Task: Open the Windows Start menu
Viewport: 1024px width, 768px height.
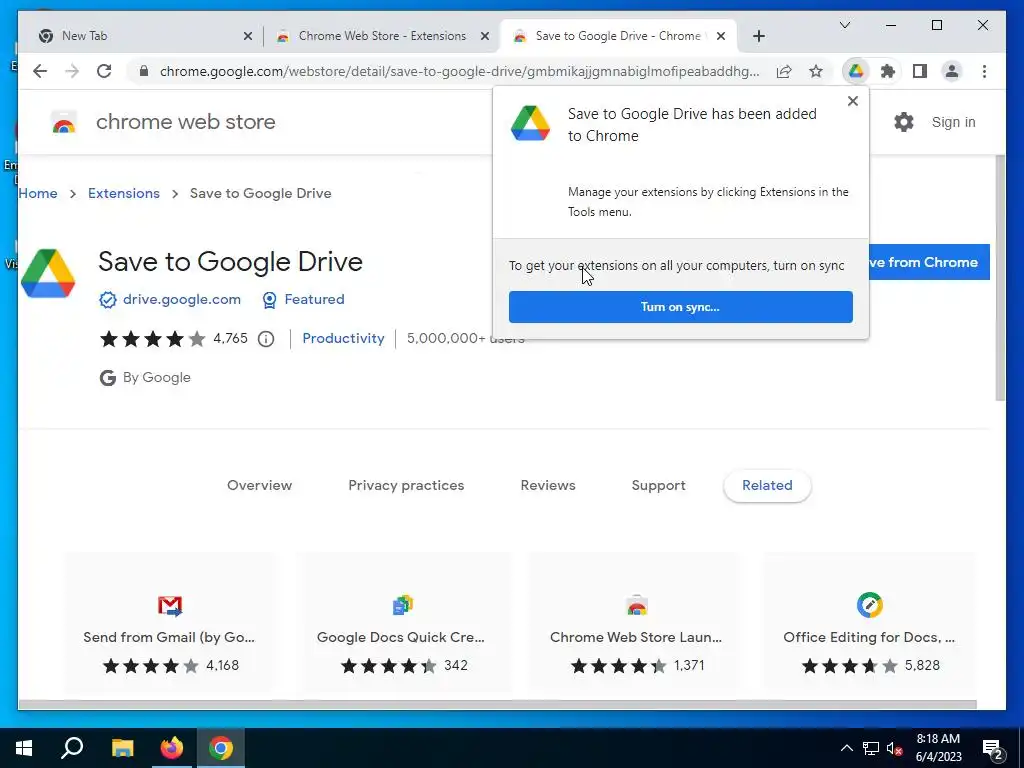Action: pos(24,748)
